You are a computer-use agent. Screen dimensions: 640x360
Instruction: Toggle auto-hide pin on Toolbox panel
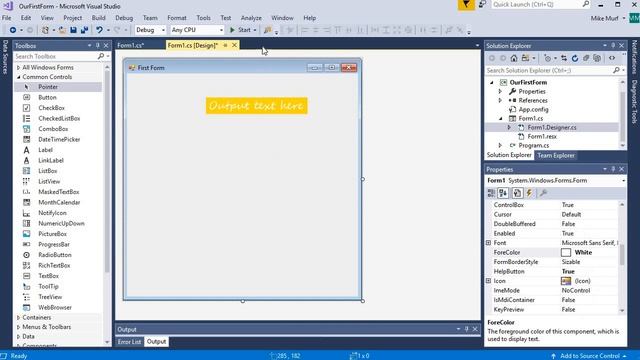tap(98, 46)
